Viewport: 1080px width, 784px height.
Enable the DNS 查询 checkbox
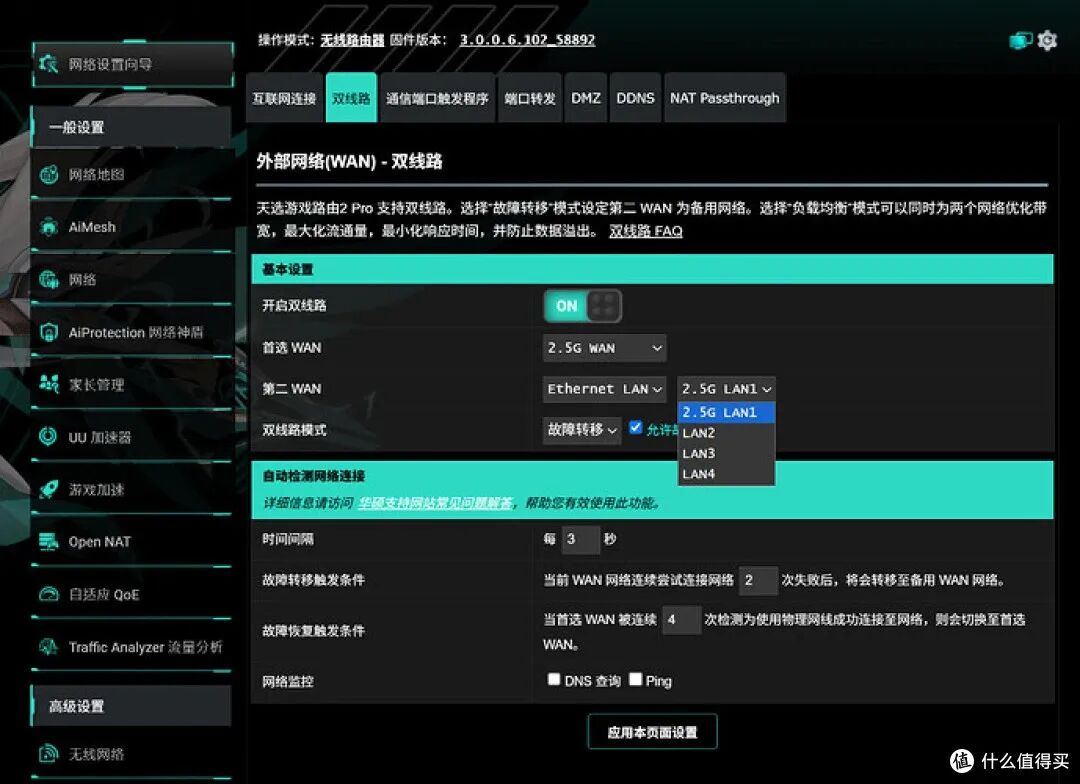[x=554, y=679]
